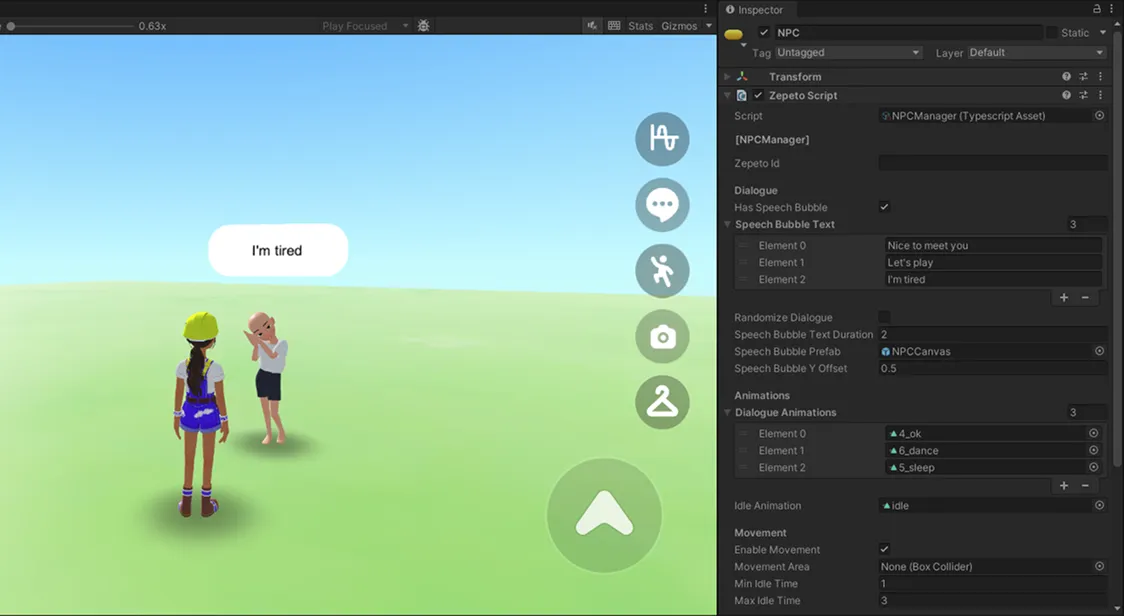This screenshot has height=616, width=1124.
Task: Uncheck Has Speech Bubble
Action: [x=885, y=207]
